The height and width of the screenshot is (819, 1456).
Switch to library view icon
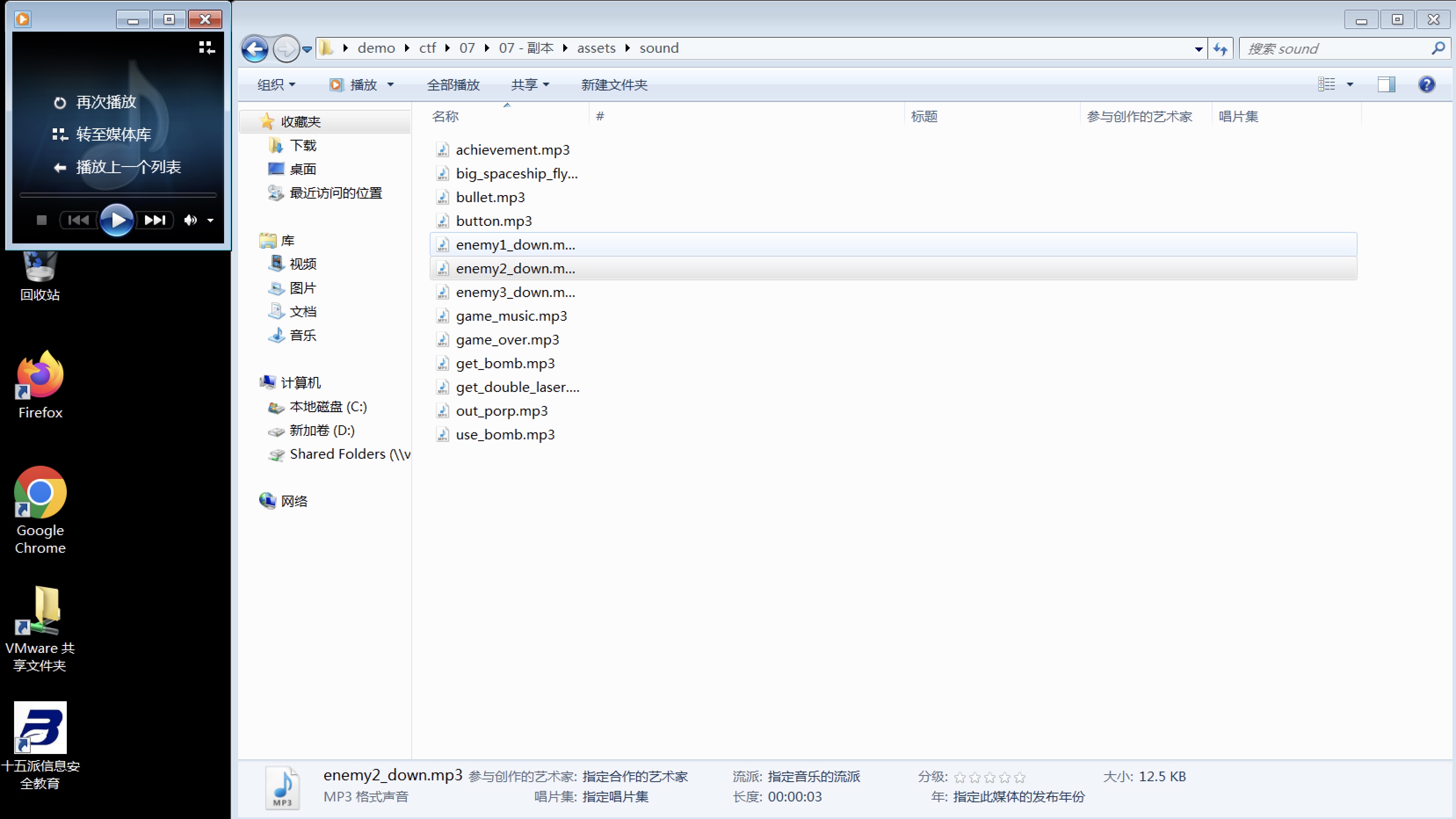[206, 47]
